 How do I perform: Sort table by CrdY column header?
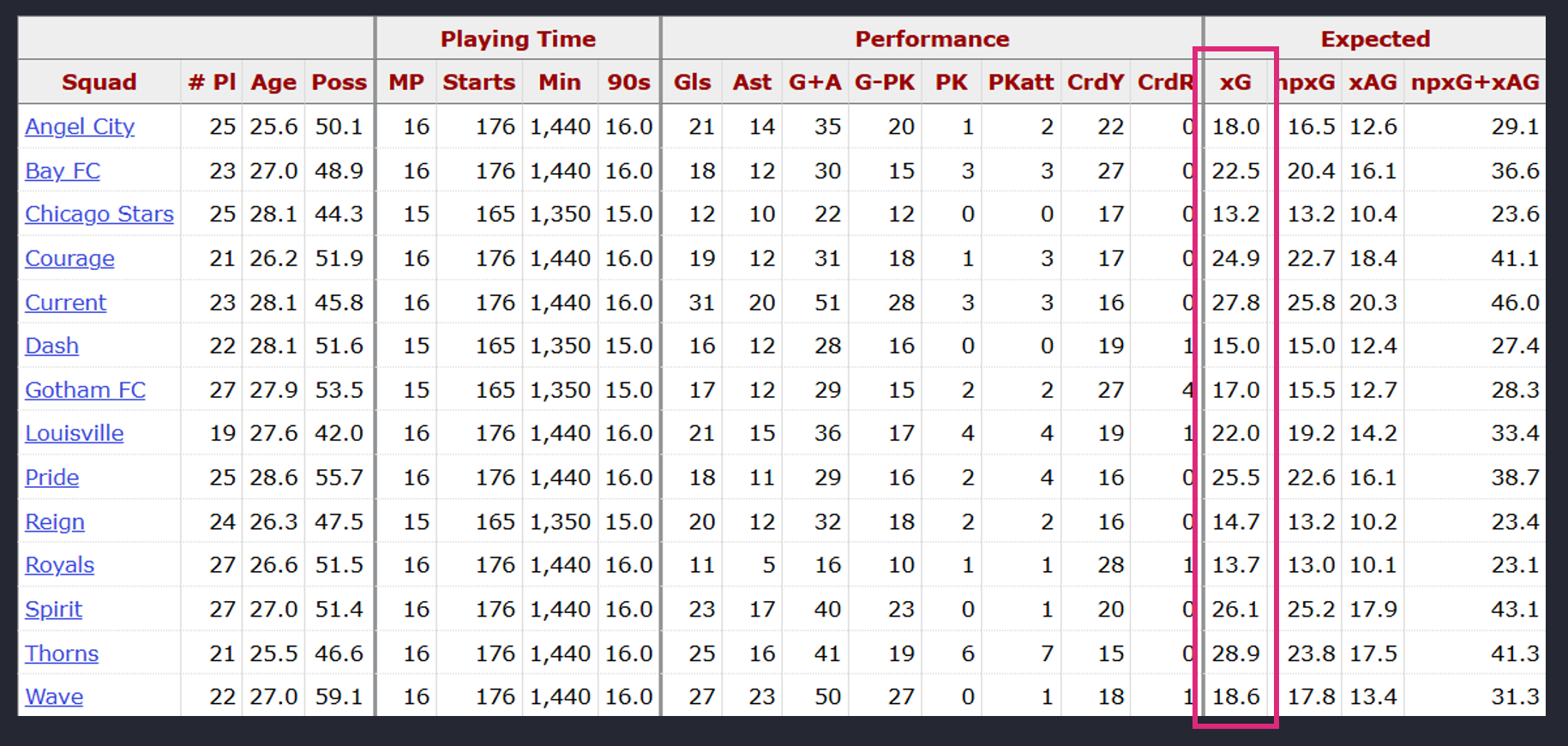point(1095,82)
